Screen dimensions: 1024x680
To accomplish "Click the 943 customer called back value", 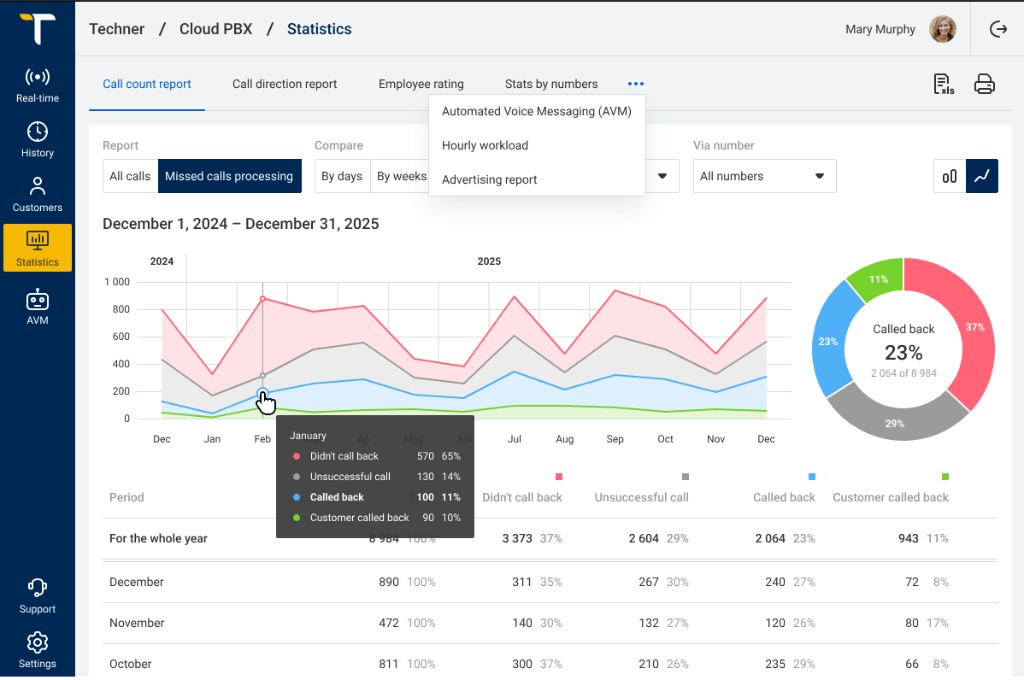I will pos(908,538).
